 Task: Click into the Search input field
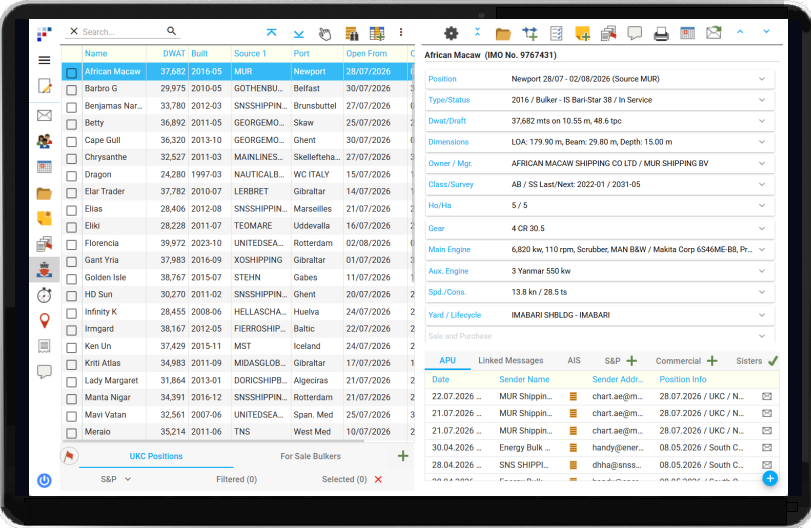click(123, 32)
